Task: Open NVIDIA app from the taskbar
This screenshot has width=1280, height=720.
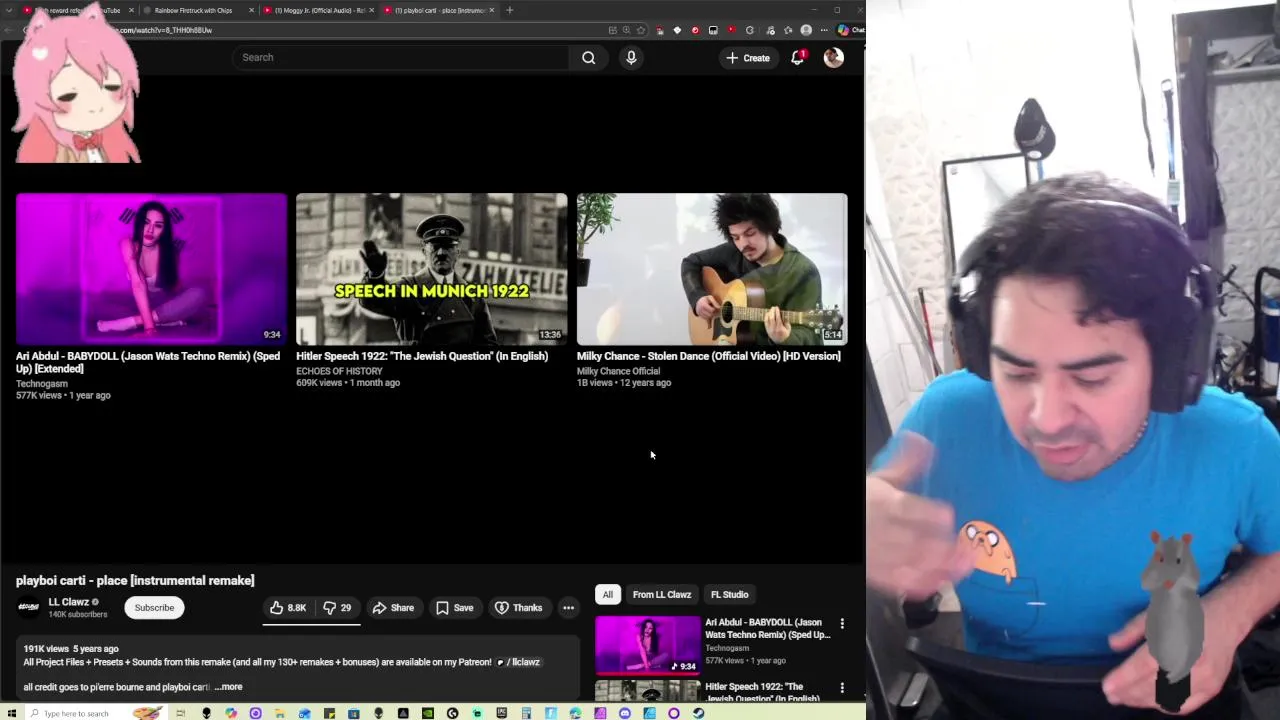Action: 427,713
